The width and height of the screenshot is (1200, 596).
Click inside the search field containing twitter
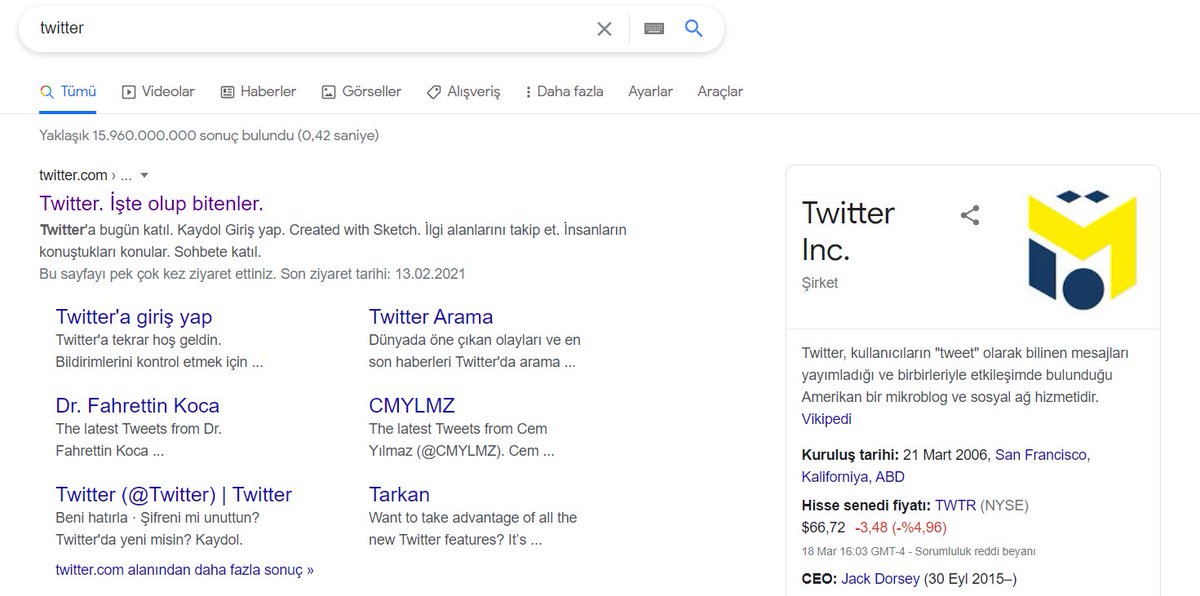[x=310, y=28]
